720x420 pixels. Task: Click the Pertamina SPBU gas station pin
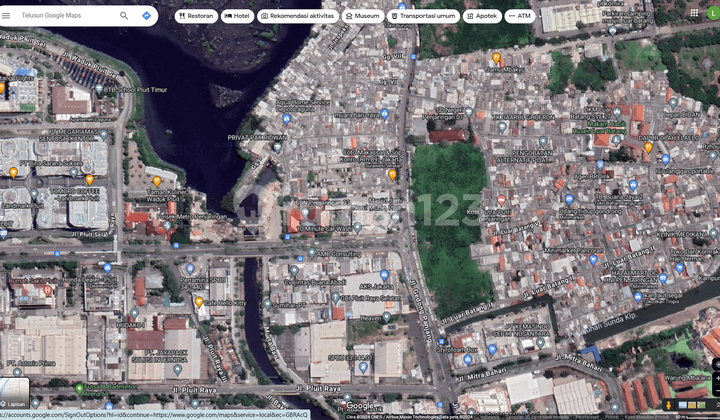coord(190,269)
